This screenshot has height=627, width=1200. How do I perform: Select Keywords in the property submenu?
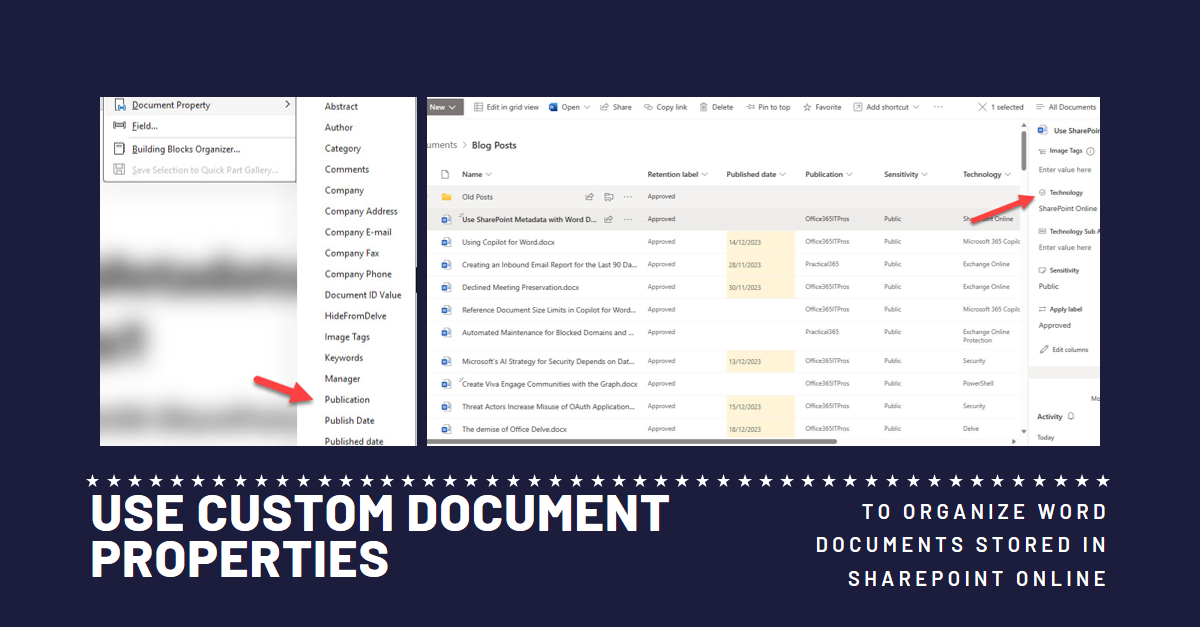point(344,358)
